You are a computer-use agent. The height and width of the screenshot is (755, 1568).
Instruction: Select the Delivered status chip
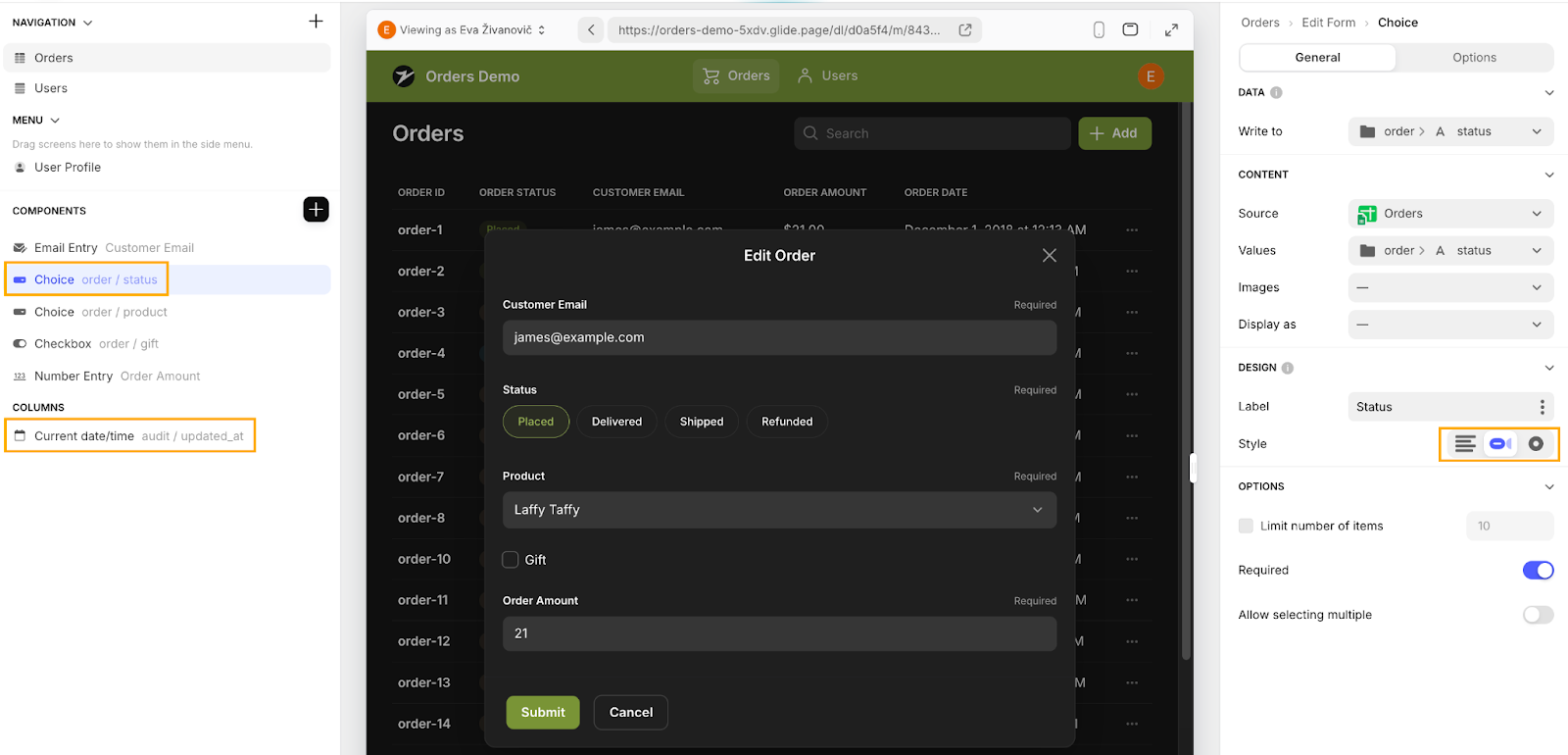point(616,422)
